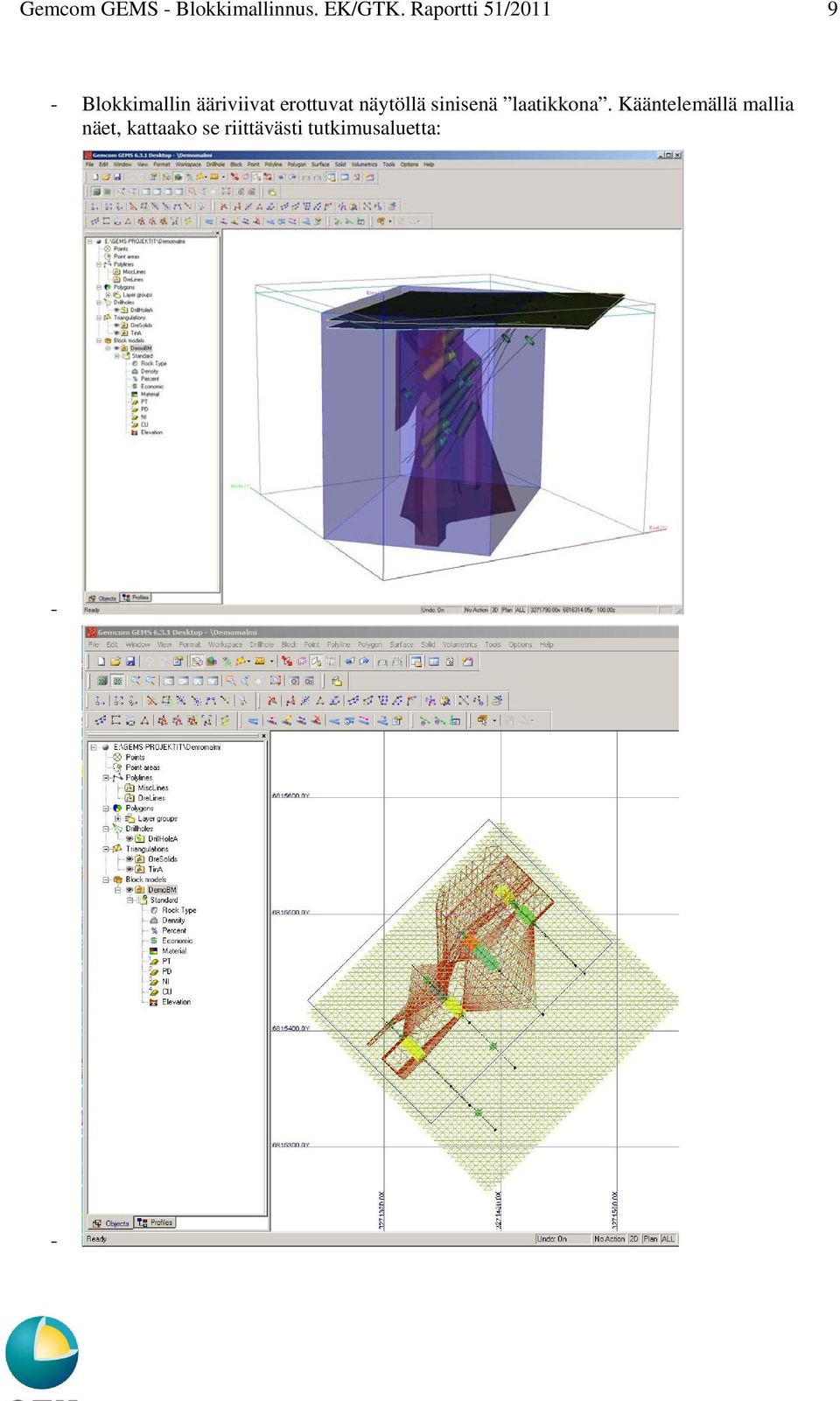
Task: Click the Points crossed-circle icon in the plan-view tree
Action: point(118,757)
